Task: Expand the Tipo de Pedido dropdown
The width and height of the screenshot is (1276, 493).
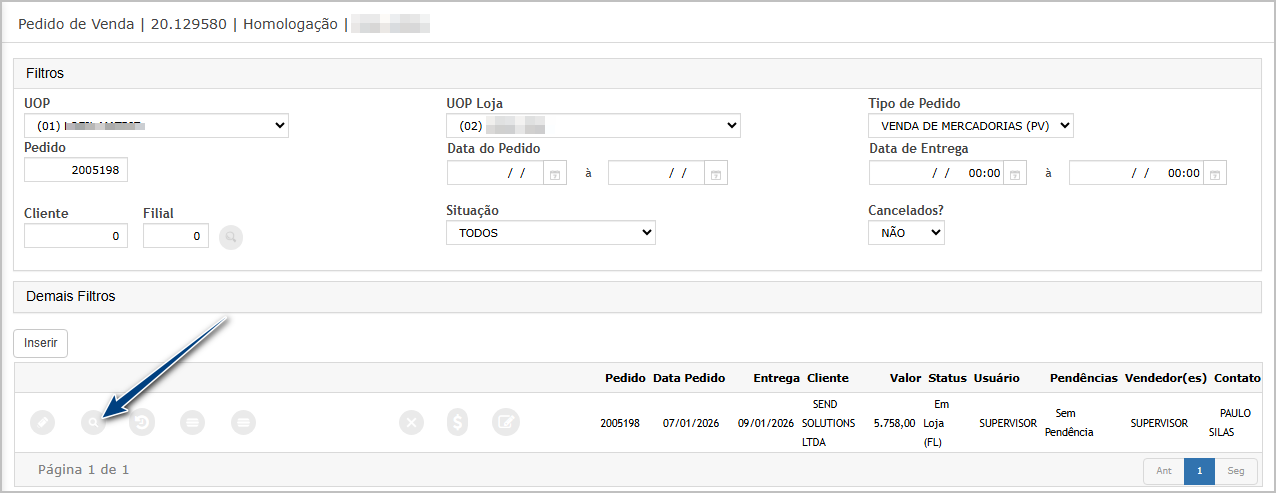Action: [x=970, y=126]
